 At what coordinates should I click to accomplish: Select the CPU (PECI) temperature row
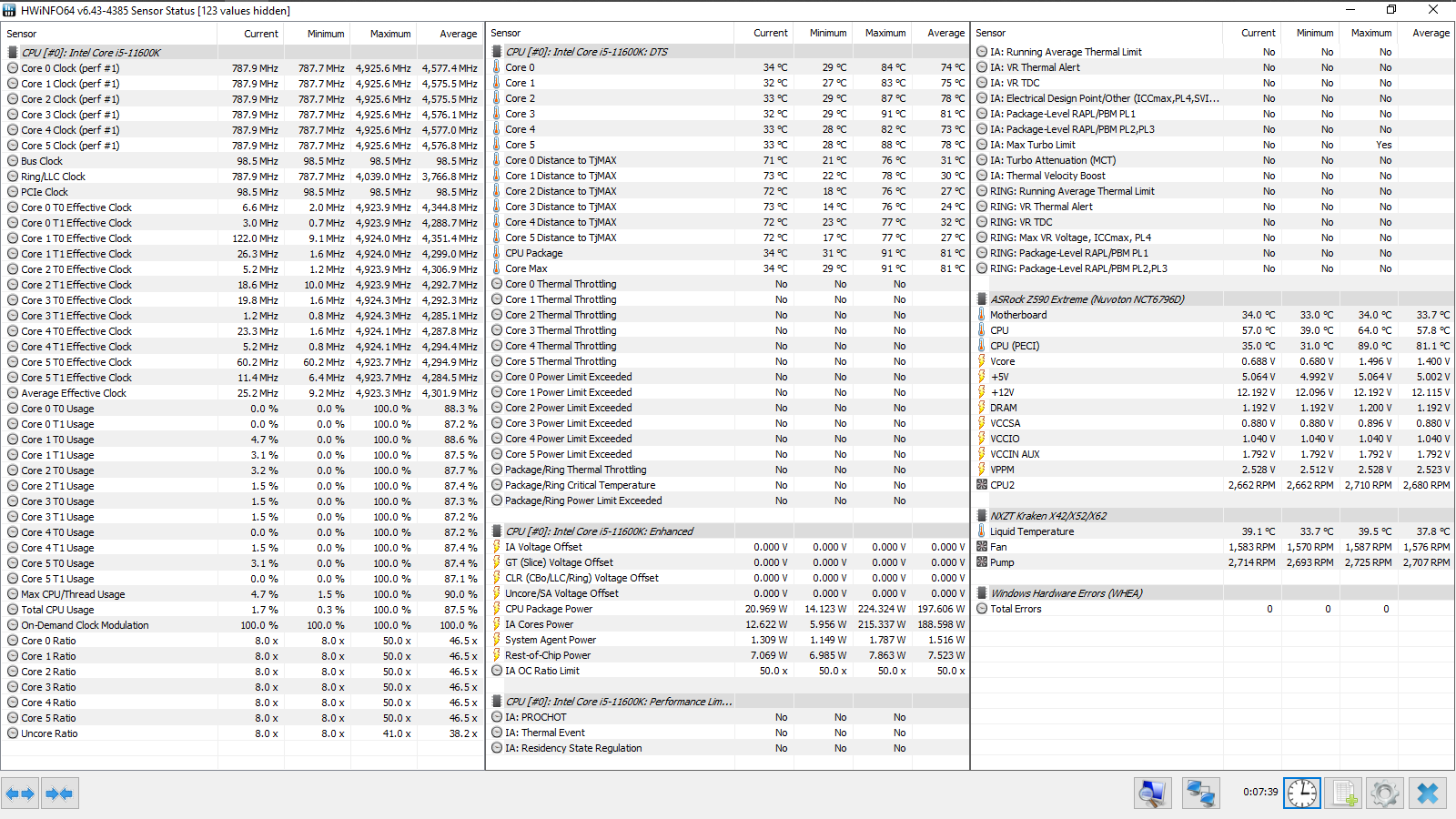(x=1214, y=346)
